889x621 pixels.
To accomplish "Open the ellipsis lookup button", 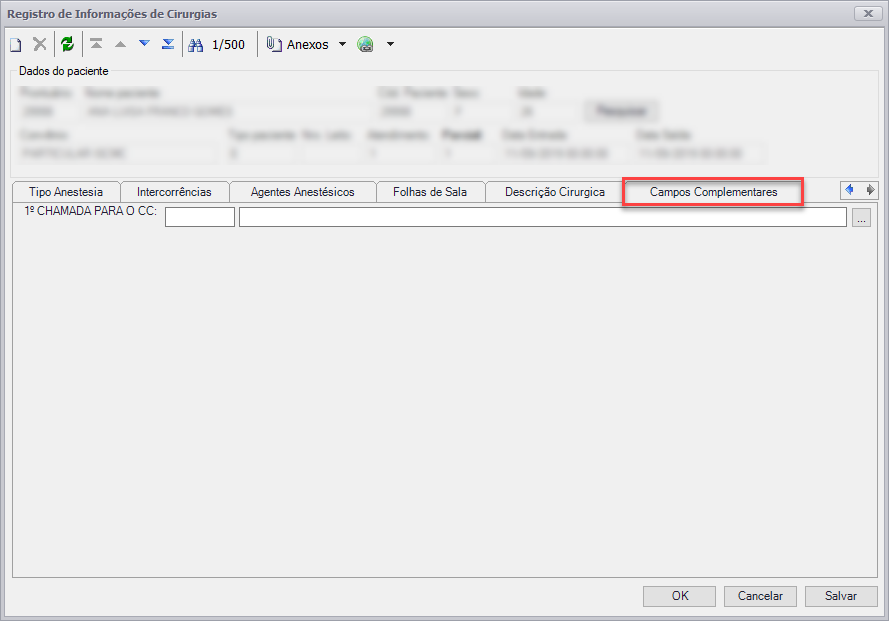I will (x=861, y=217).
